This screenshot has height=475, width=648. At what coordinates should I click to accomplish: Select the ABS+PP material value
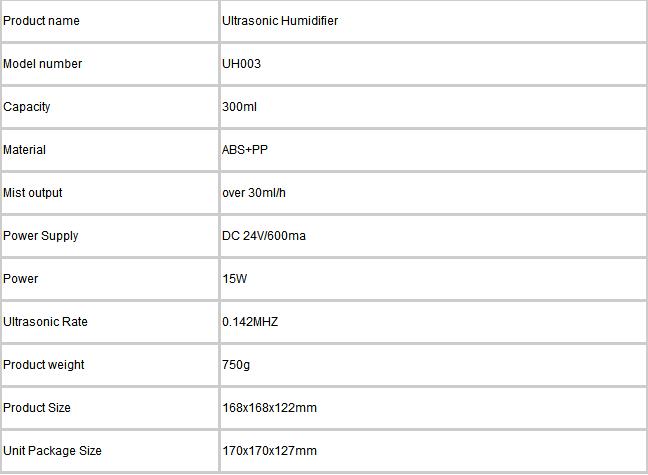click(245, 150)
